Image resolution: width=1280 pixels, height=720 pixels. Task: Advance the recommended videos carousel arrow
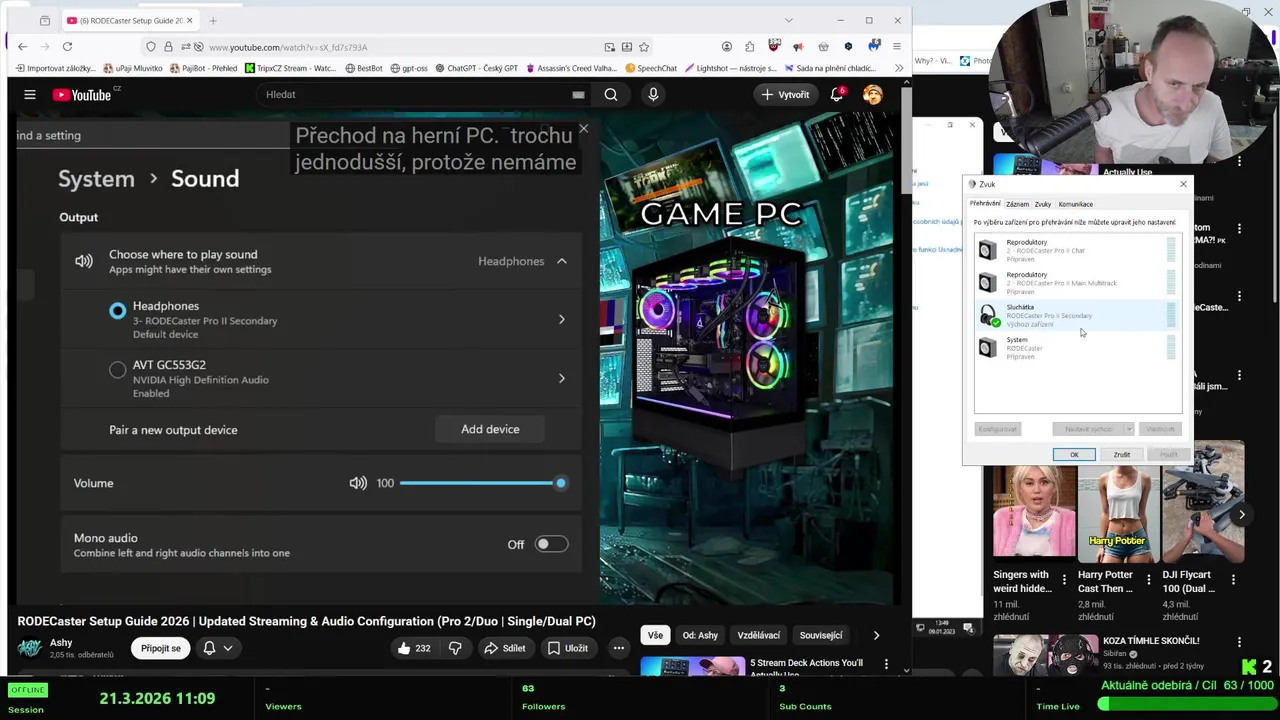[1242, 515]
